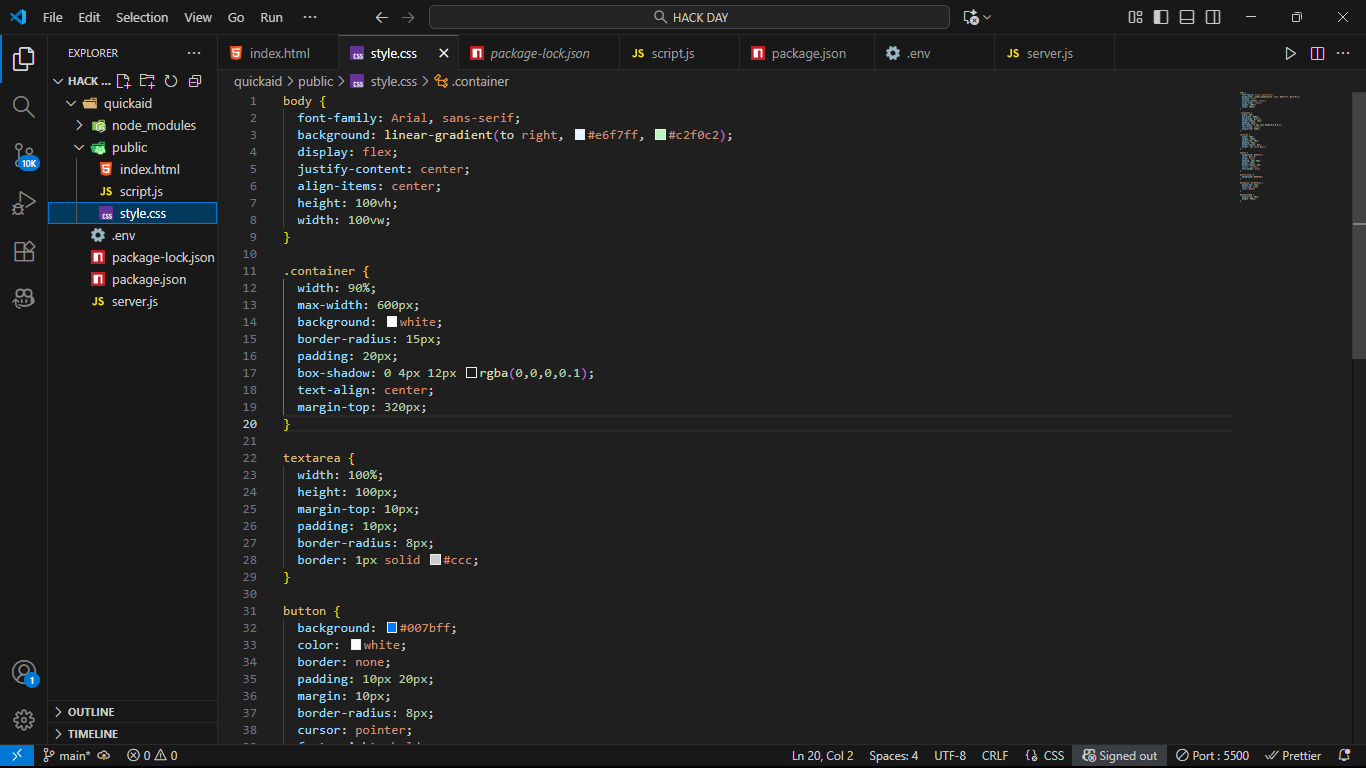Click New Folder icon in explorer header
The width and height of the screenshot is (1366, 768).
click(x=147, y=81)
